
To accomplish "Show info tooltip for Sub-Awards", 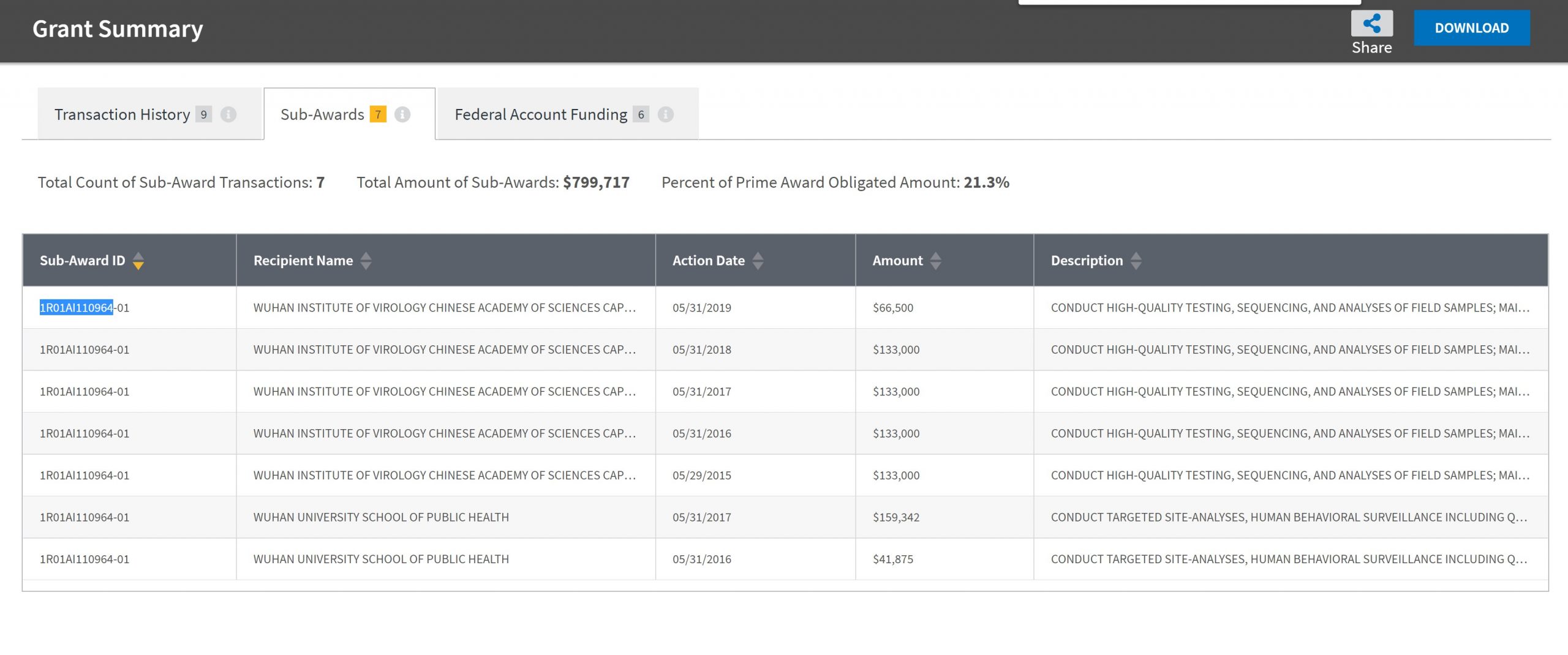I will coord(402,114).
